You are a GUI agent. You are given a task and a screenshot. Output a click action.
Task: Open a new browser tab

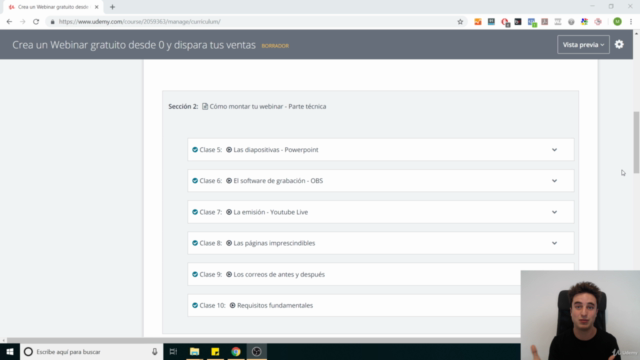coord(112,7)
